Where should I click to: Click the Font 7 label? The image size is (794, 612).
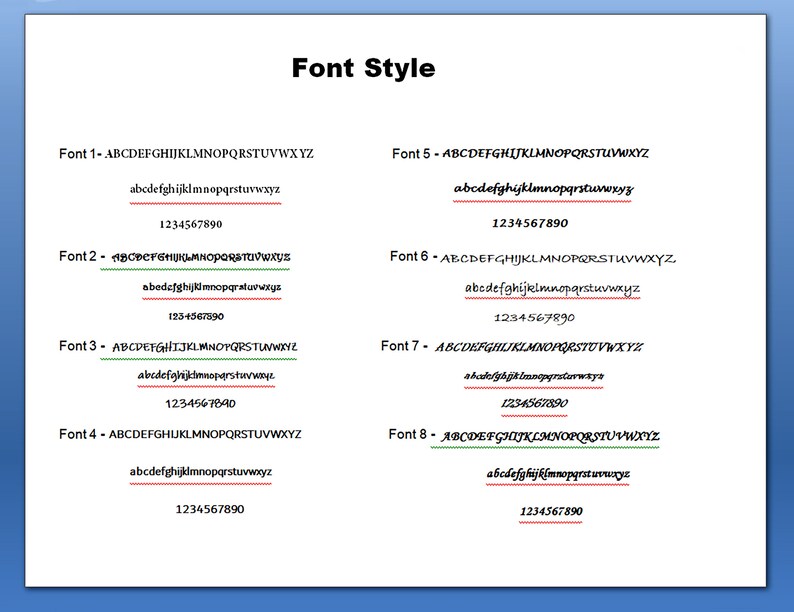point(400,346)
